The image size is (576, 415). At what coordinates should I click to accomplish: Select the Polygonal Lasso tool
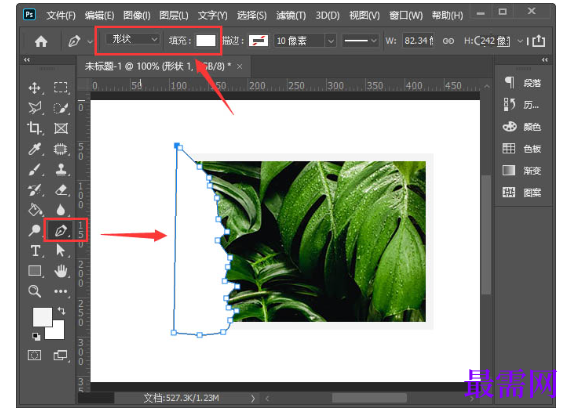(x=35, y=108)
